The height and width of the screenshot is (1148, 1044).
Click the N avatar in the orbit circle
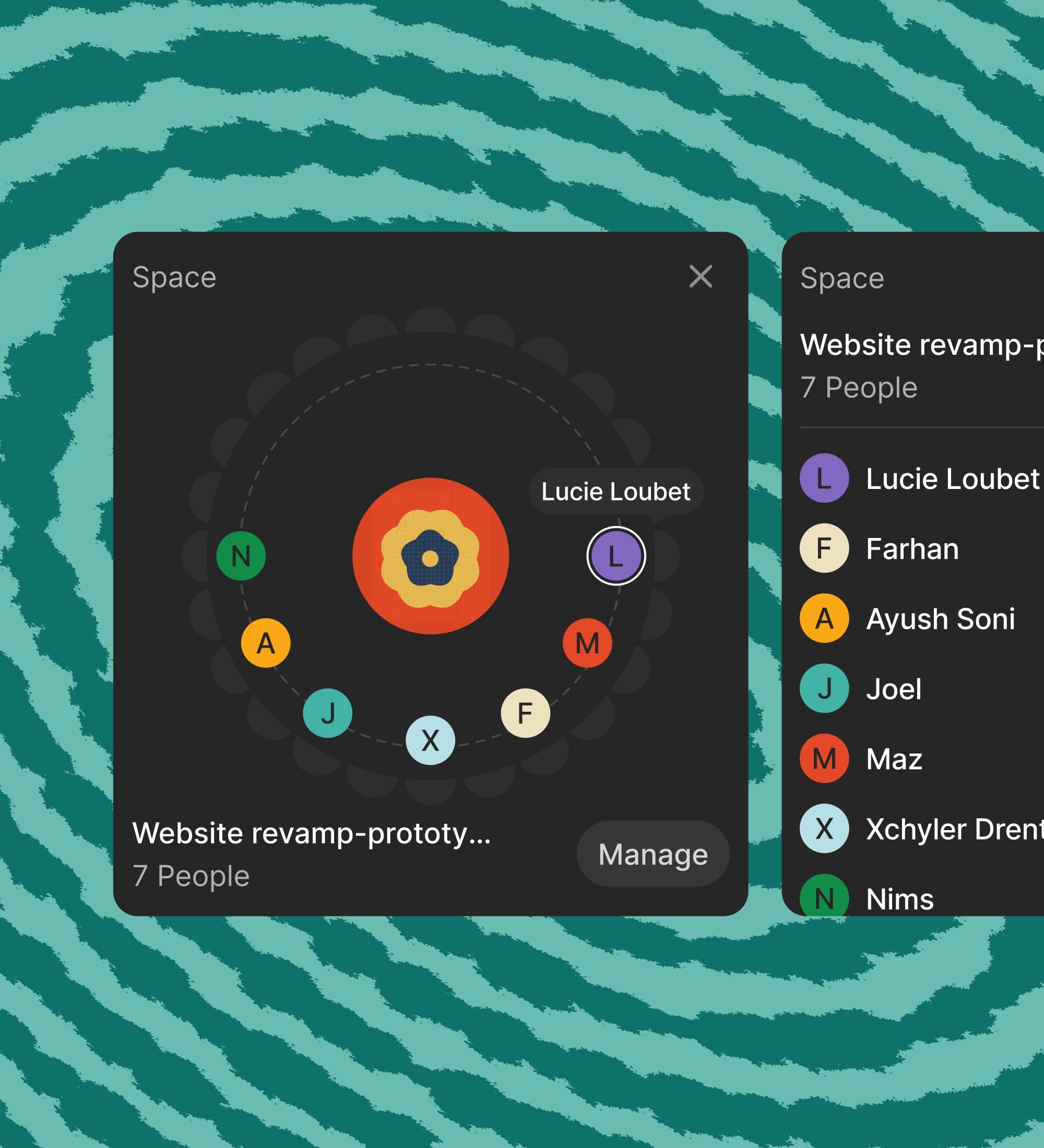(241, 556)
